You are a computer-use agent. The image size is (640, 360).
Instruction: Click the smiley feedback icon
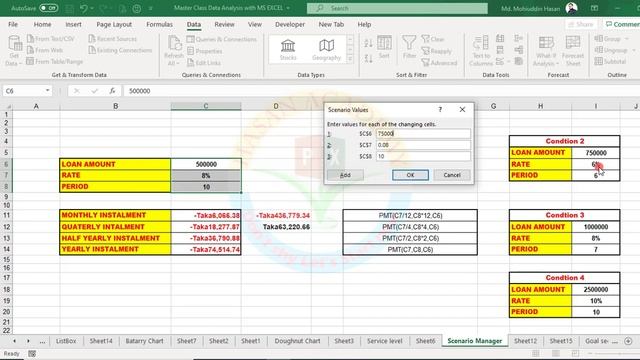click(137, 8)
